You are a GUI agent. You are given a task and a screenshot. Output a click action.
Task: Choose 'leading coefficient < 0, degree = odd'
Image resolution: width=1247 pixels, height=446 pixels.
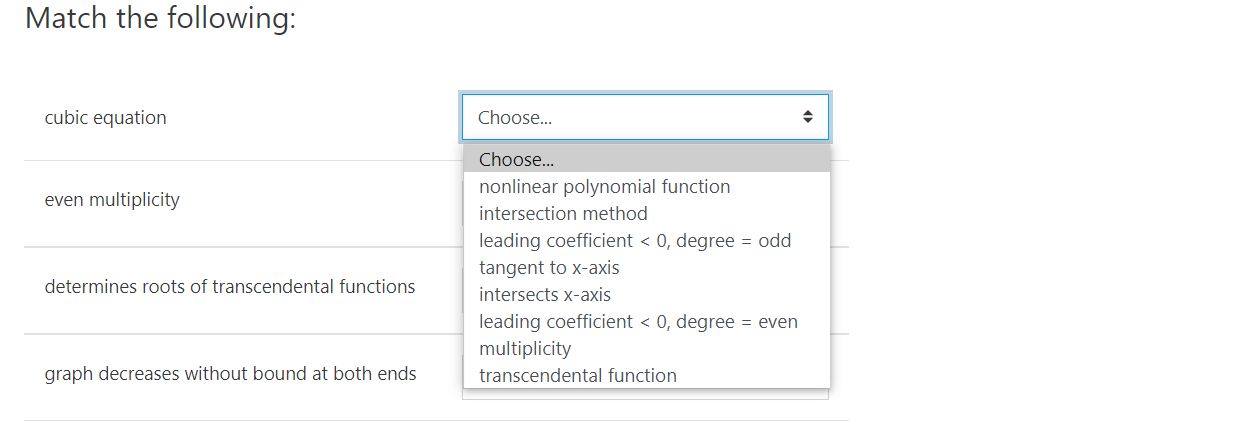point(635,241)
